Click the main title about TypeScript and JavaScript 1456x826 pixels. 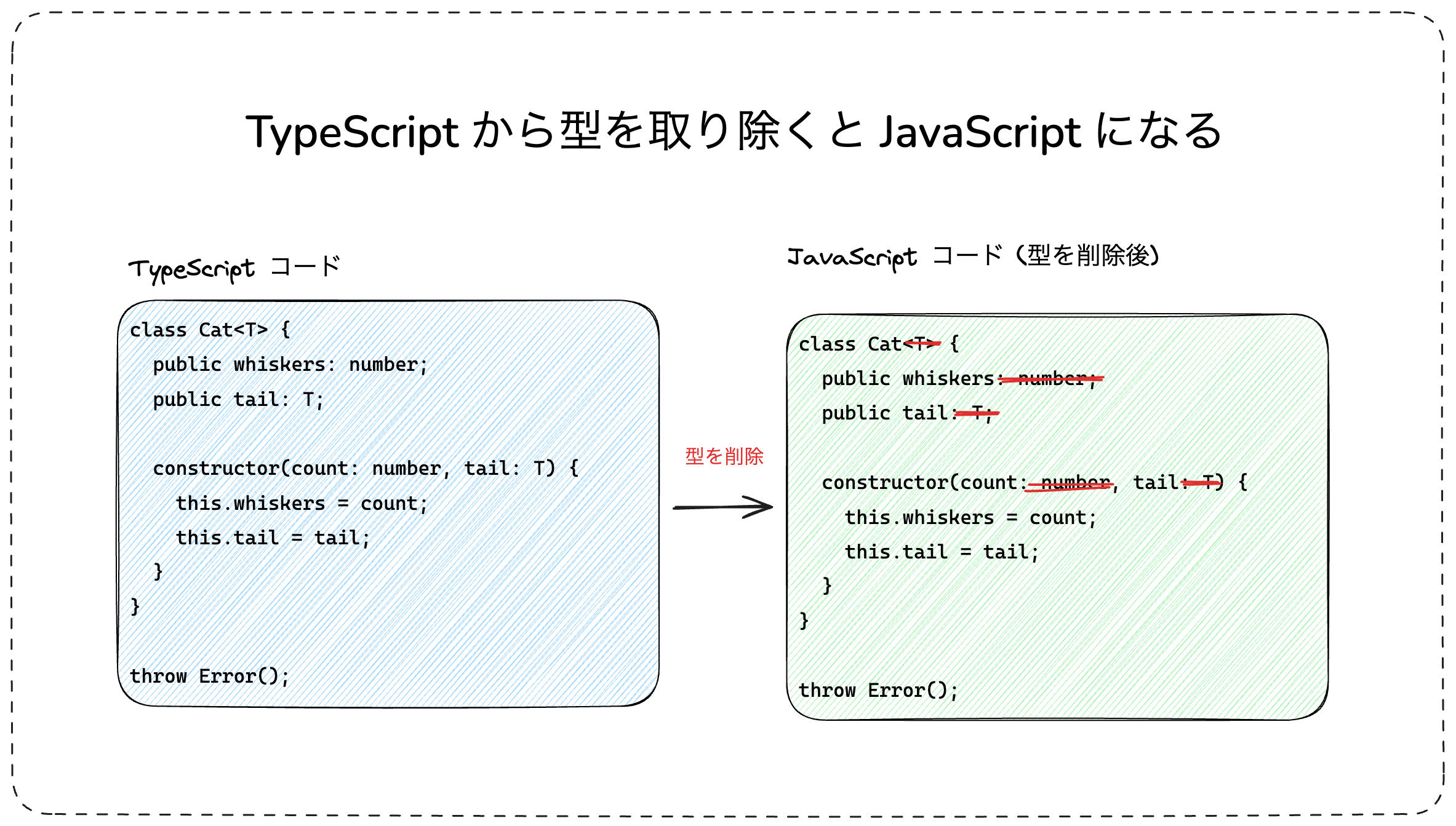[x=734, y=132]
